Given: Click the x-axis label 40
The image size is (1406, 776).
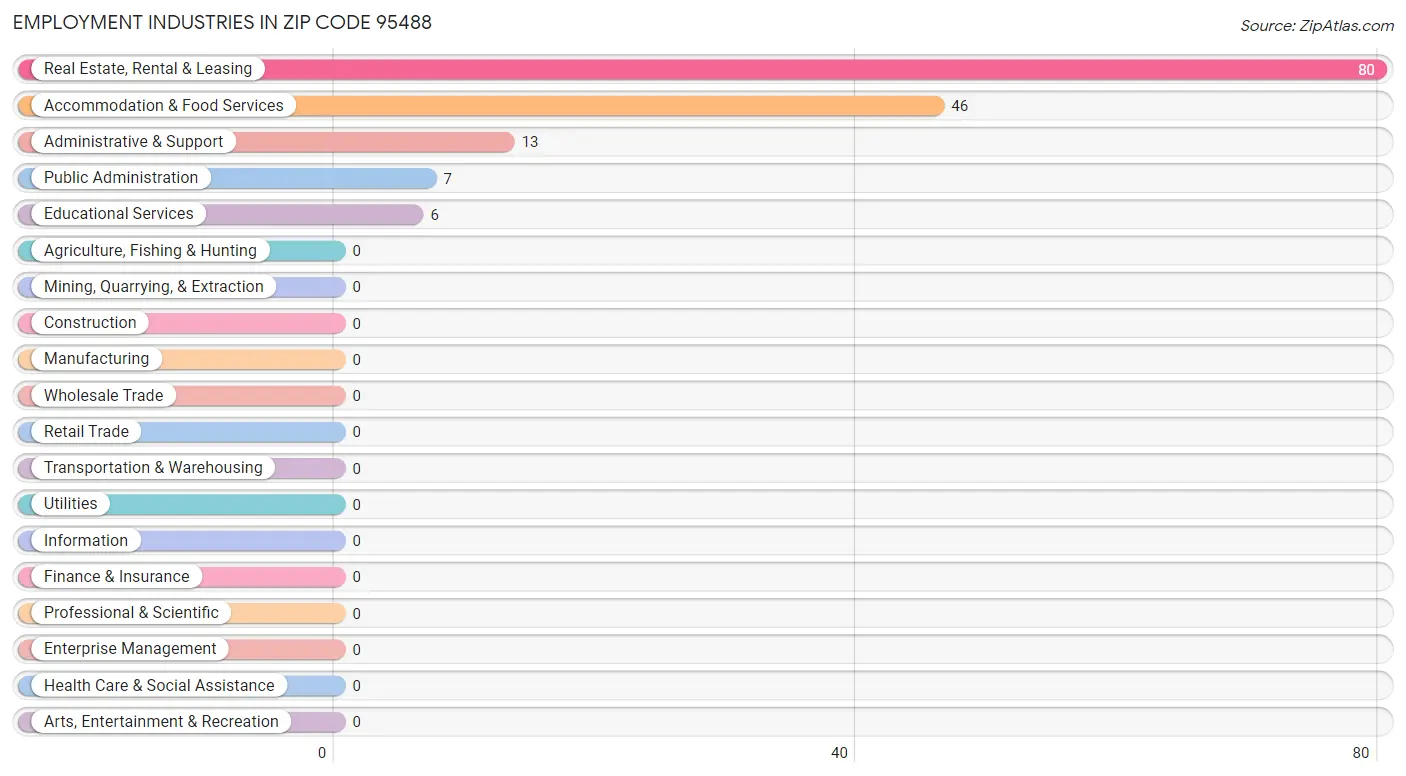Looking at the screenshot, I should (840, 753).
